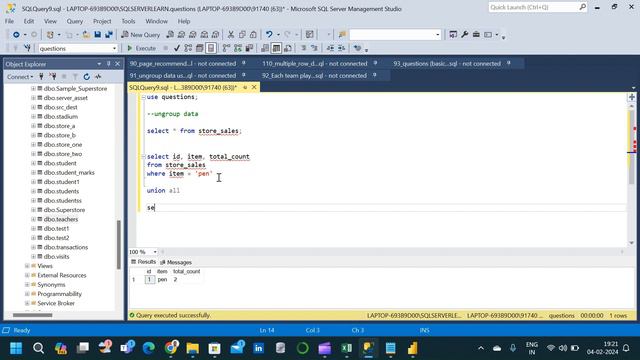Open Object Explorer window position dropdown arrow
The height and width of the screenshot is (360, 640).
99,64
